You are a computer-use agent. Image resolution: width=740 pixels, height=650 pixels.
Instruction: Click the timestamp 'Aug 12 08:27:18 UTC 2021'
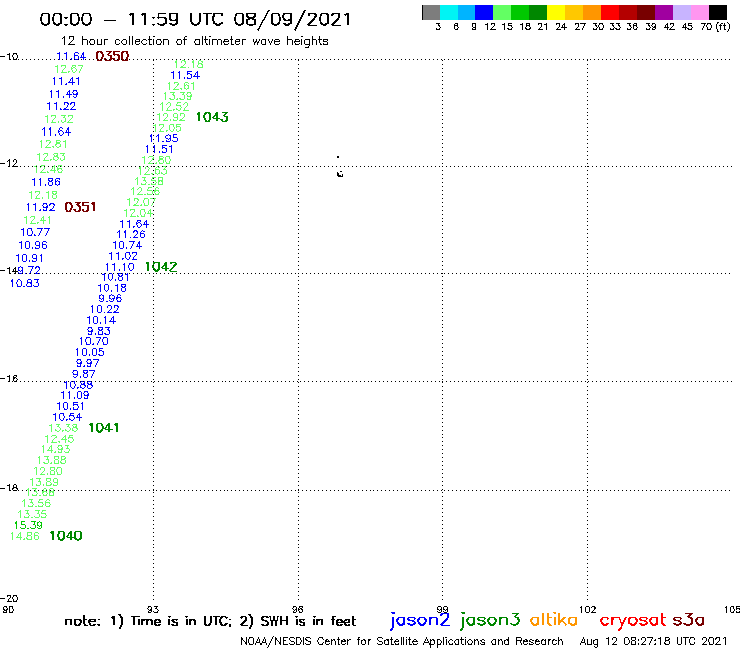point(654,641)
